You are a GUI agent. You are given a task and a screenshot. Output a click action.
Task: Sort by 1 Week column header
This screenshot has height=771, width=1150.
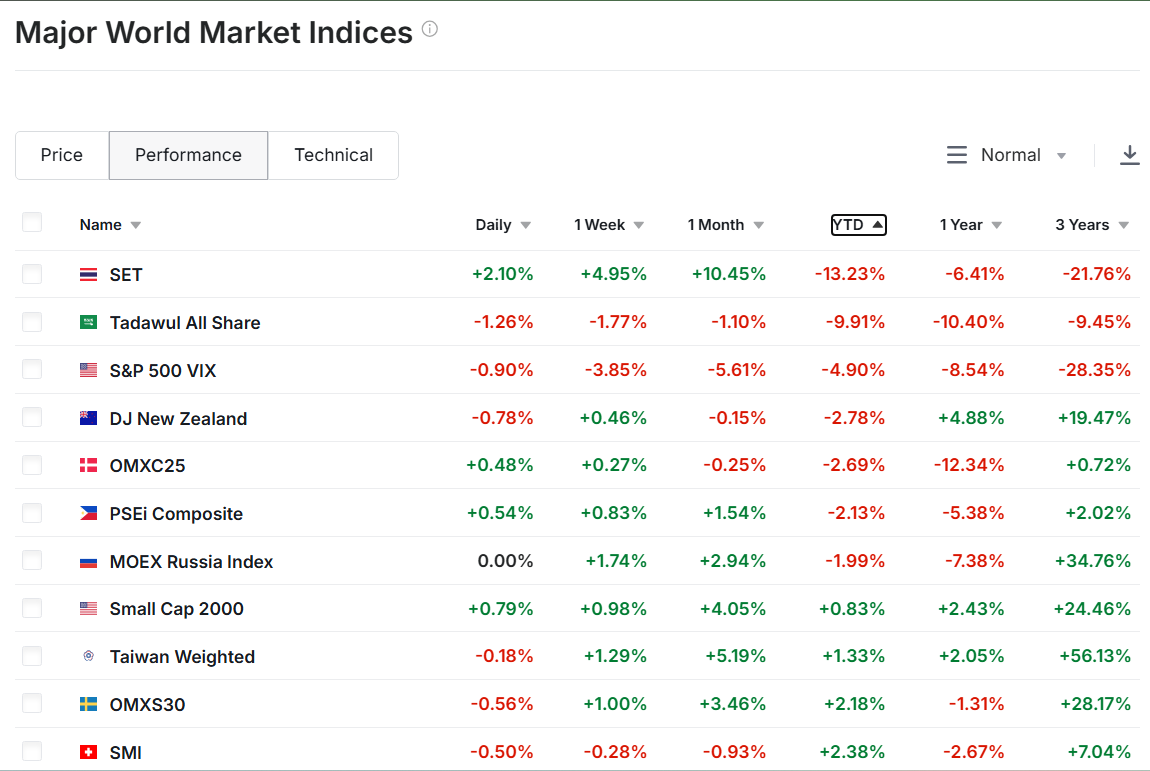(x=609, y=225)
